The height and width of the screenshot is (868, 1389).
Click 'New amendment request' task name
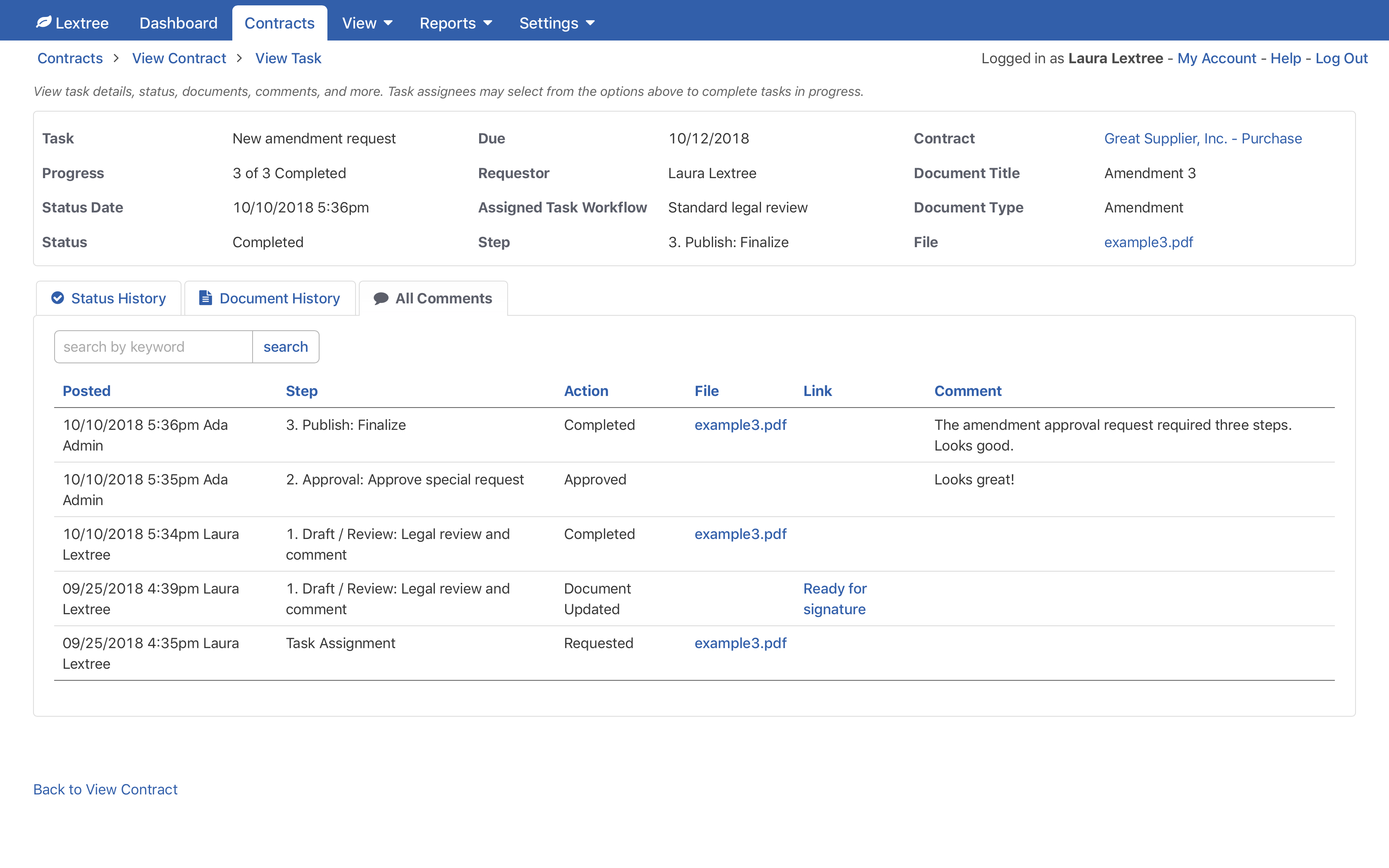click(314, 138)
